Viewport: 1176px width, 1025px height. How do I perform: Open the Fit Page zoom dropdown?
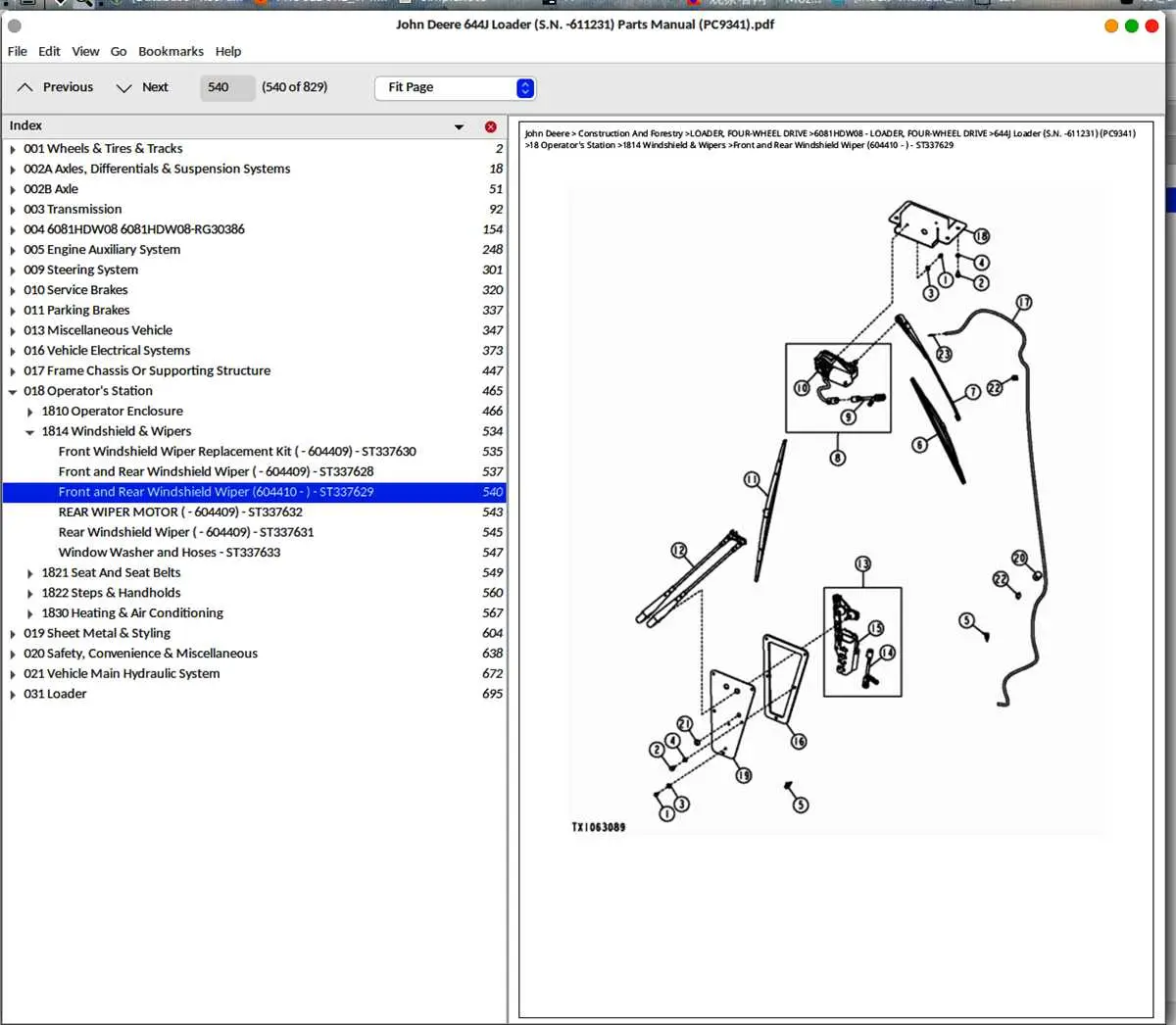click(x=455, y=87)
